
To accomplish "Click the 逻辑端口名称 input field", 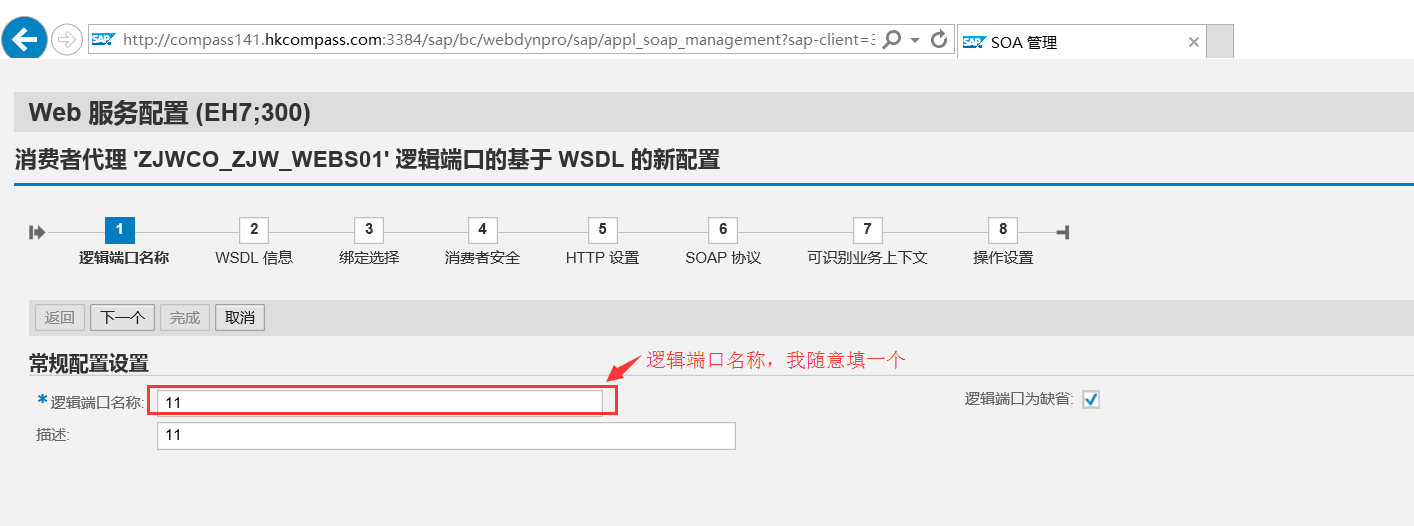I will [x=380, y=402].
